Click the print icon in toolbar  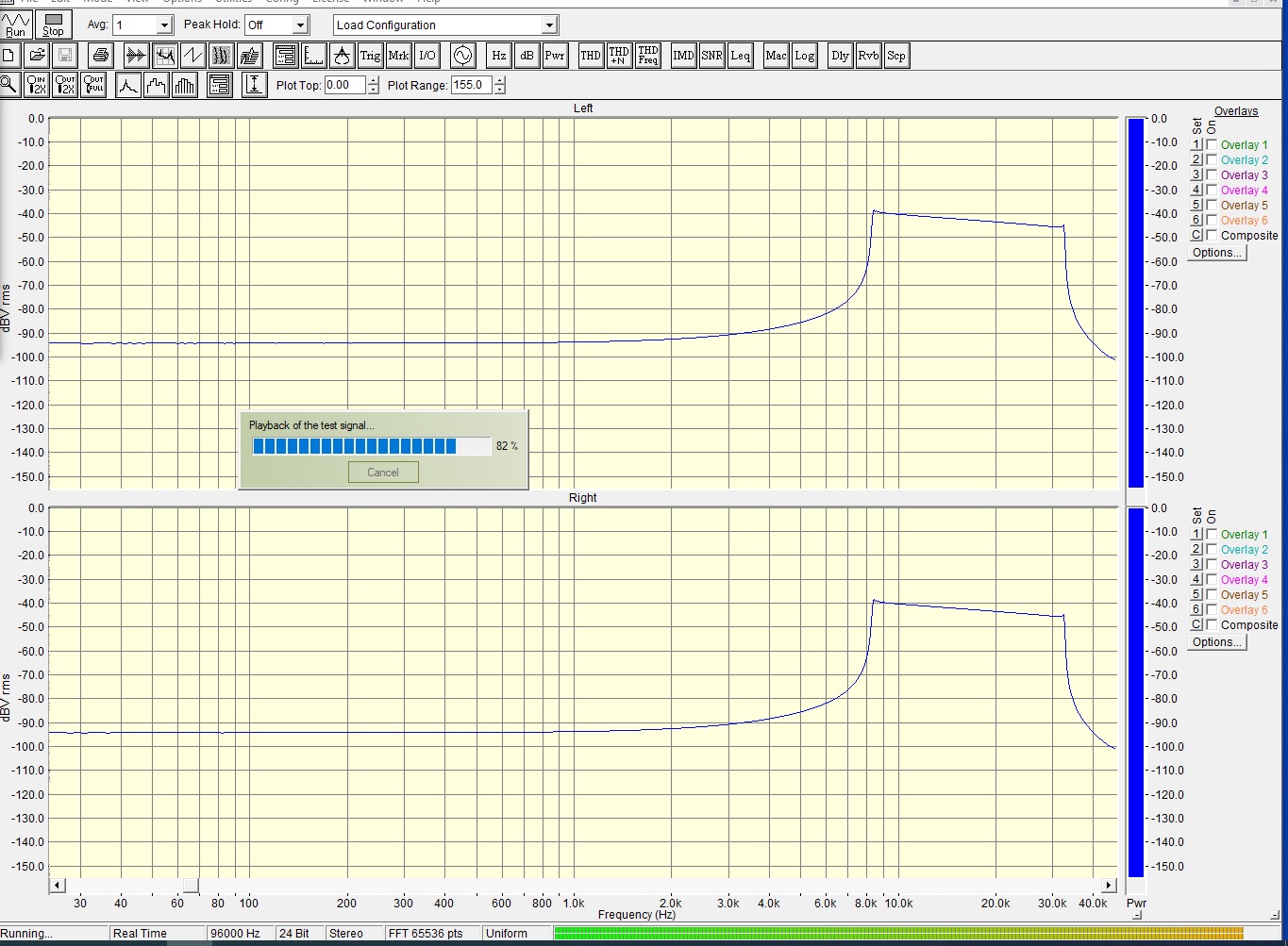click(102, 56)
